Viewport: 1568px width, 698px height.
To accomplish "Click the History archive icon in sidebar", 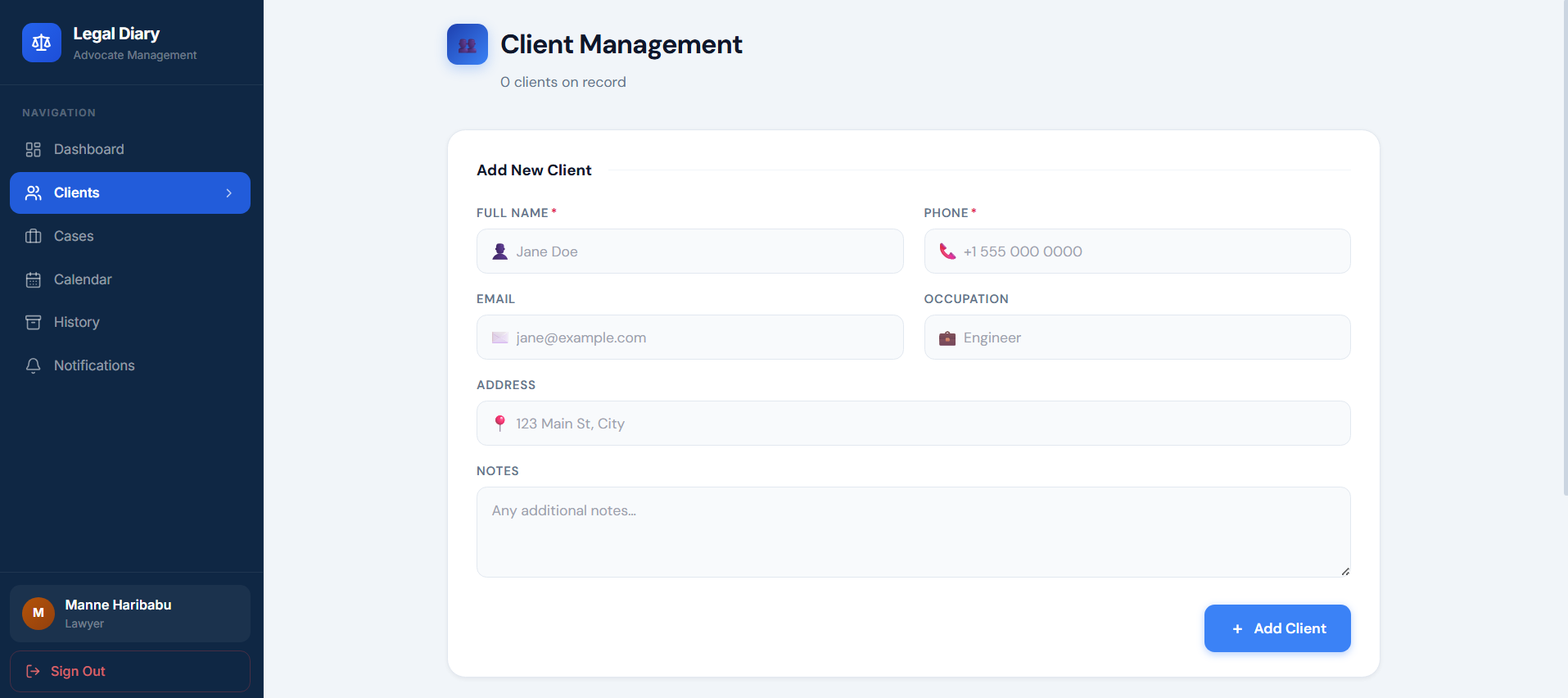I will 33,322.
